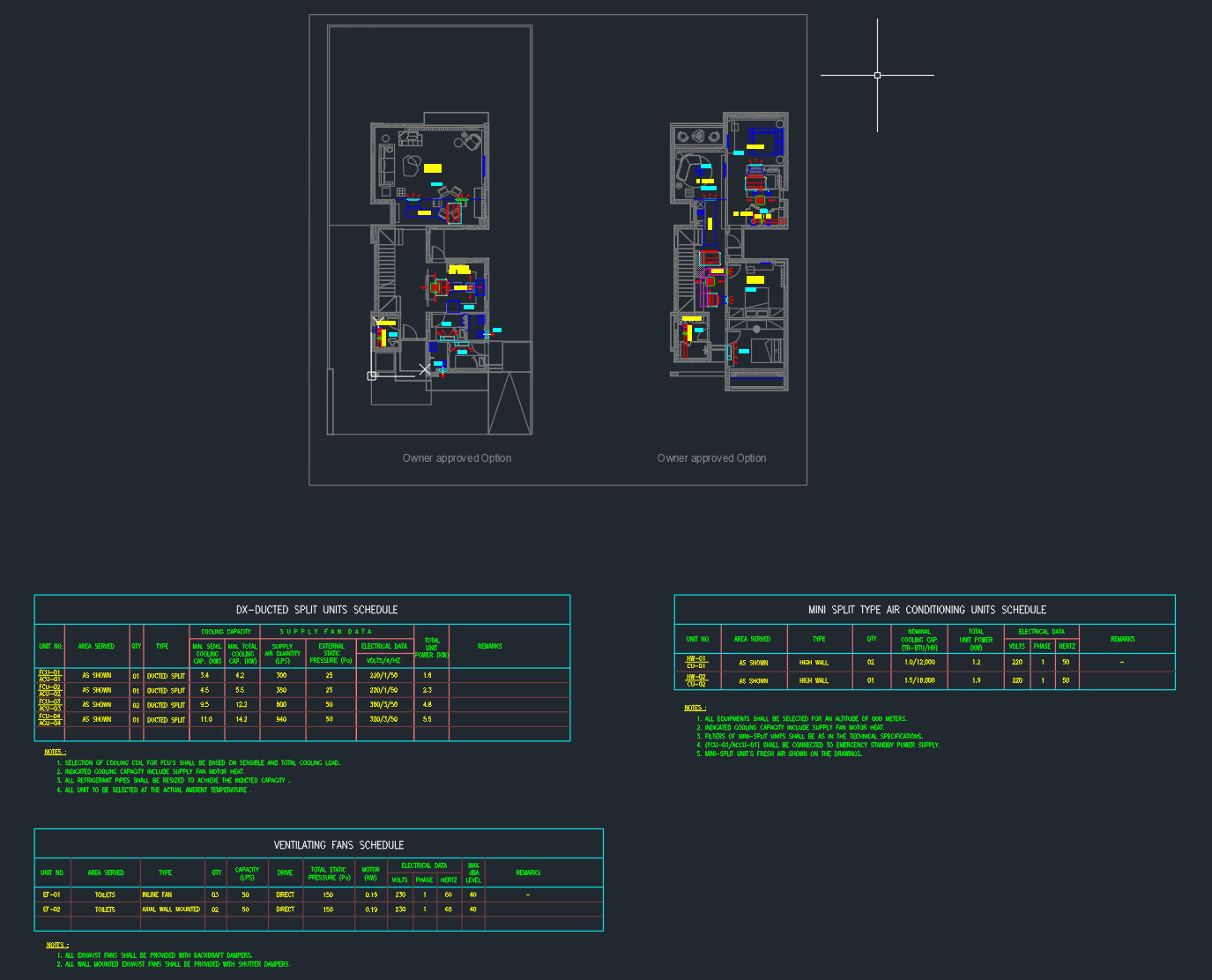Pick the right 'Owner approved Option' caption
Image resolution: width=1212 pixels, height=980 pixels.
coord(711,458)
